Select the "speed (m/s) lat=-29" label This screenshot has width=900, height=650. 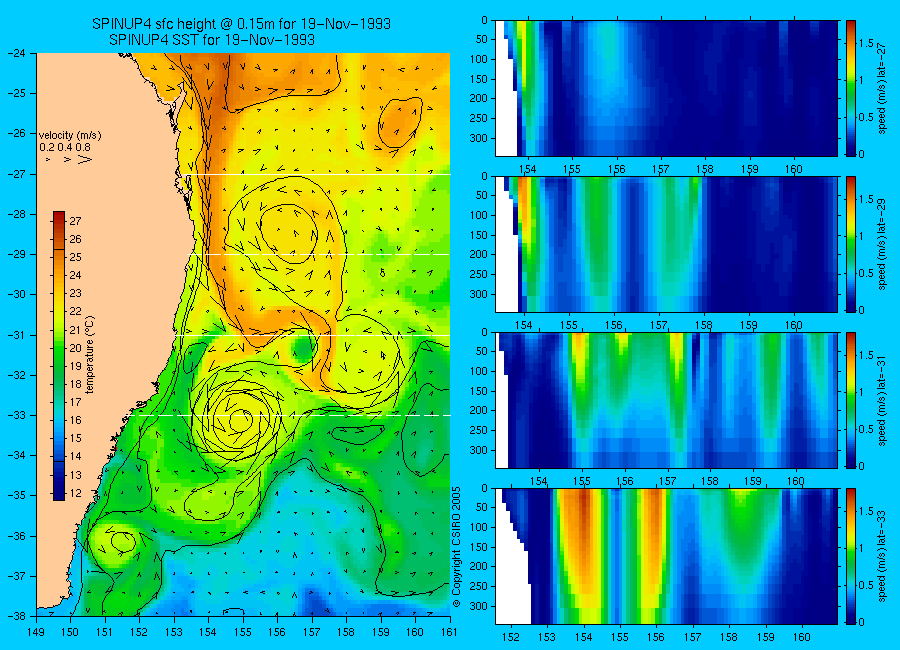[x=882, y=244]
